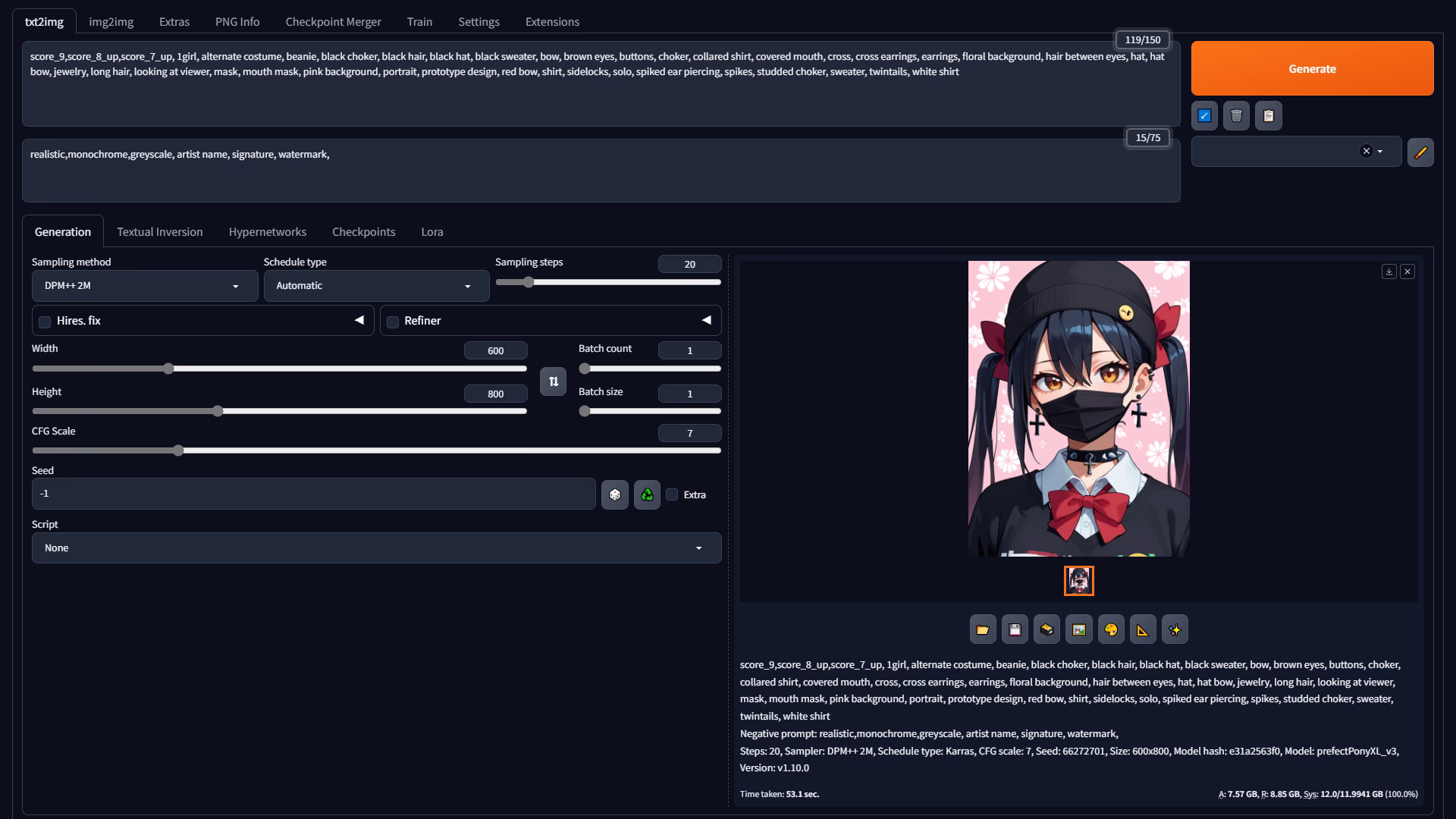
Task: Click the download icon on image preview
Action: click(1389, 271)
